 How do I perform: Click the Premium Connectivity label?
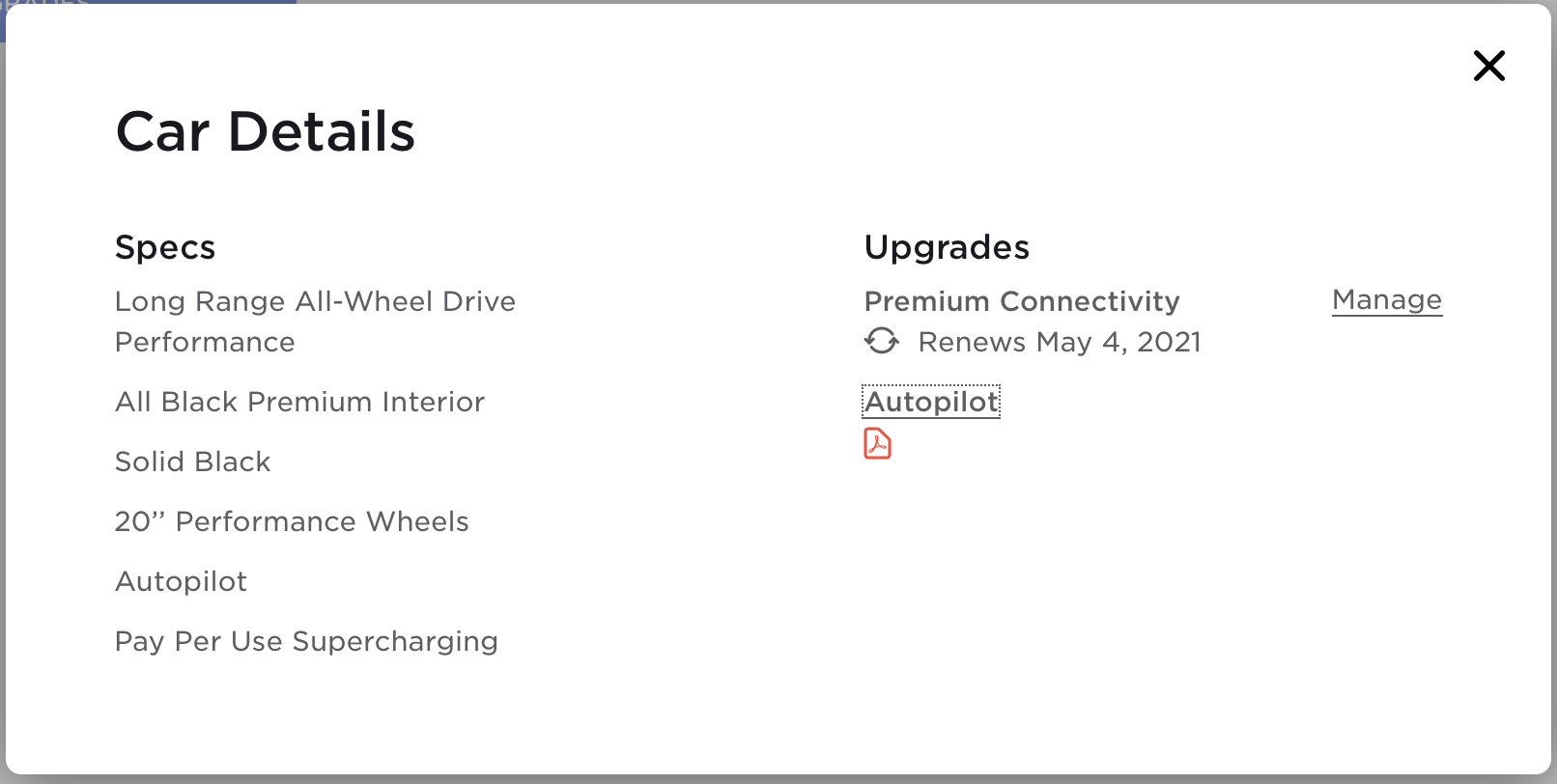tap(1022, 301)
